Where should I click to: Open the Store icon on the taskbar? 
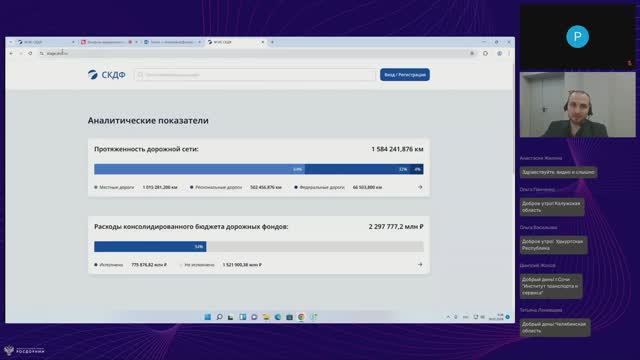coord(289,317)
